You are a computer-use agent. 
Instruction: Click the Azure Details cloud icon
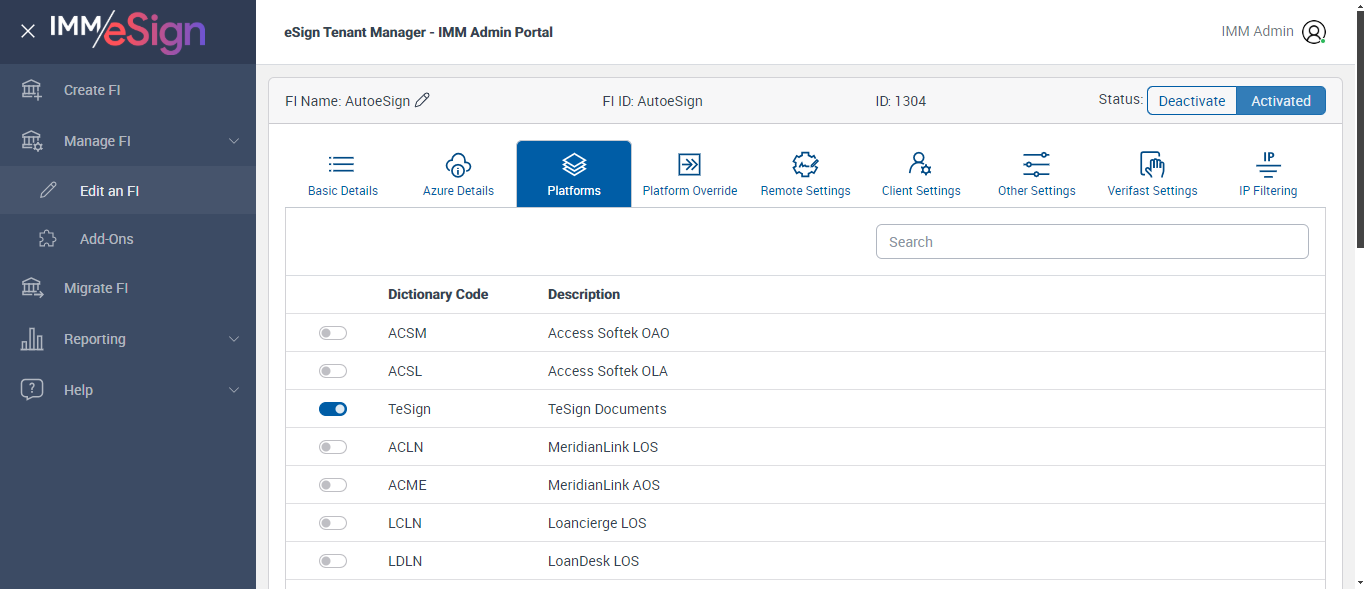[458, 165]
